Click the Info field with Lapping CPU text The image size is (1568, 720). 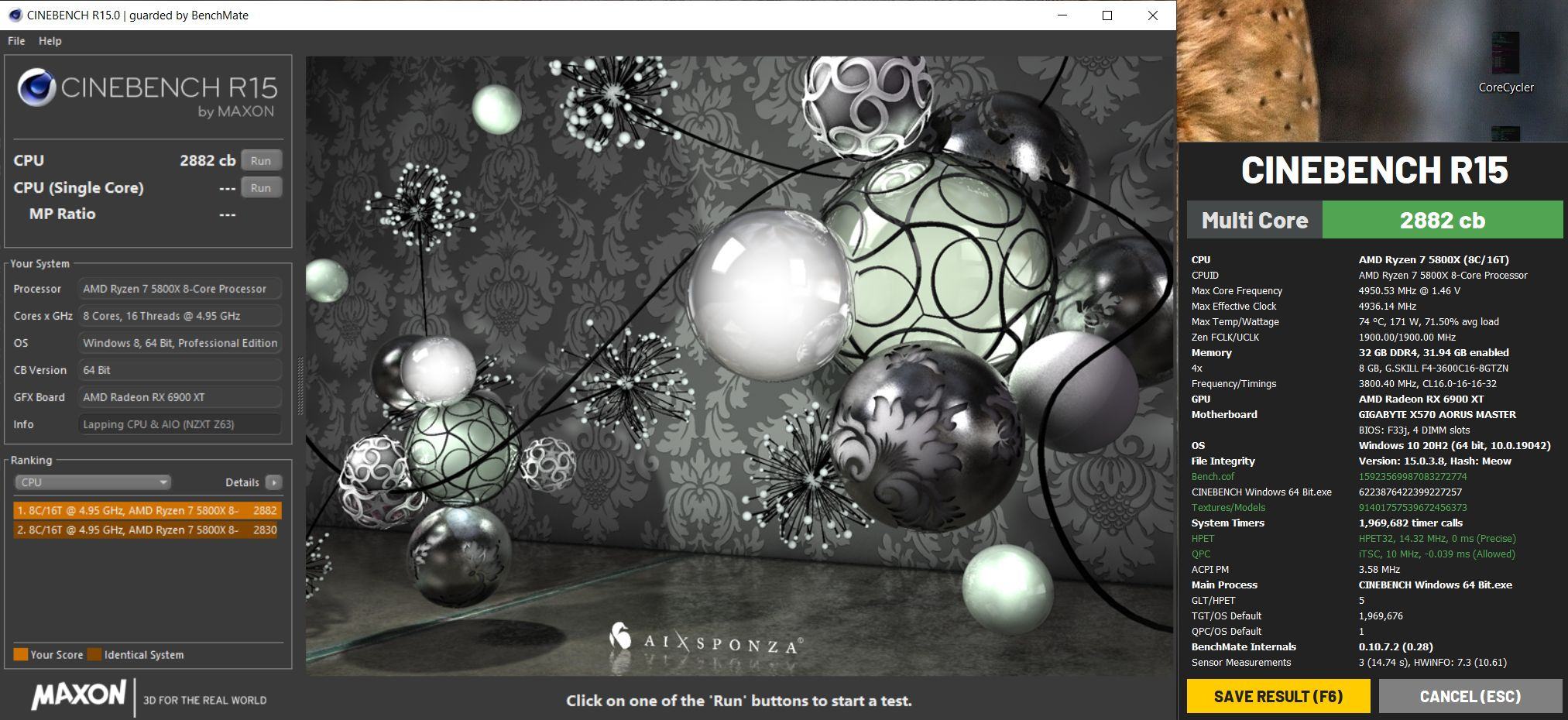coord(180,424)
